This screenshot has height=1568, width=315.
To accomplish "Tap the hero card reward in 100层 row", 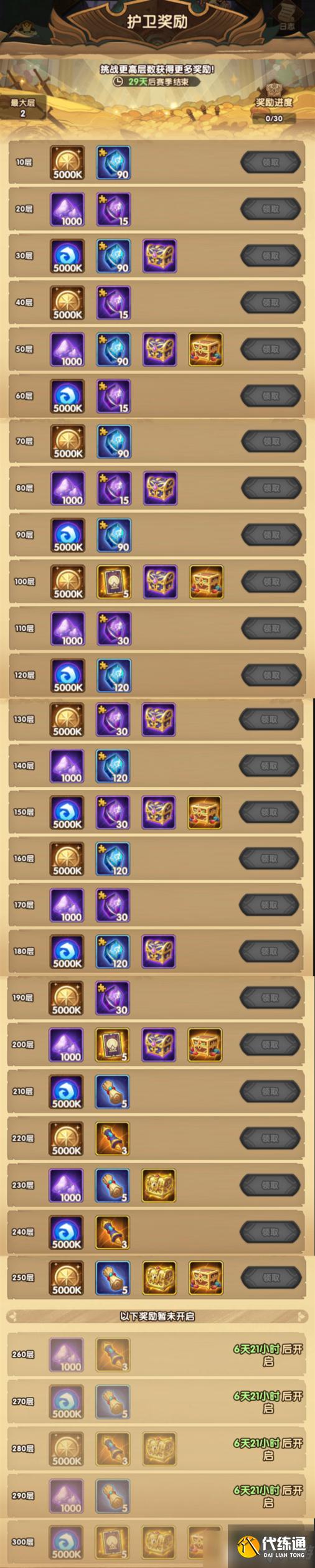I will [x=114, y=583].
